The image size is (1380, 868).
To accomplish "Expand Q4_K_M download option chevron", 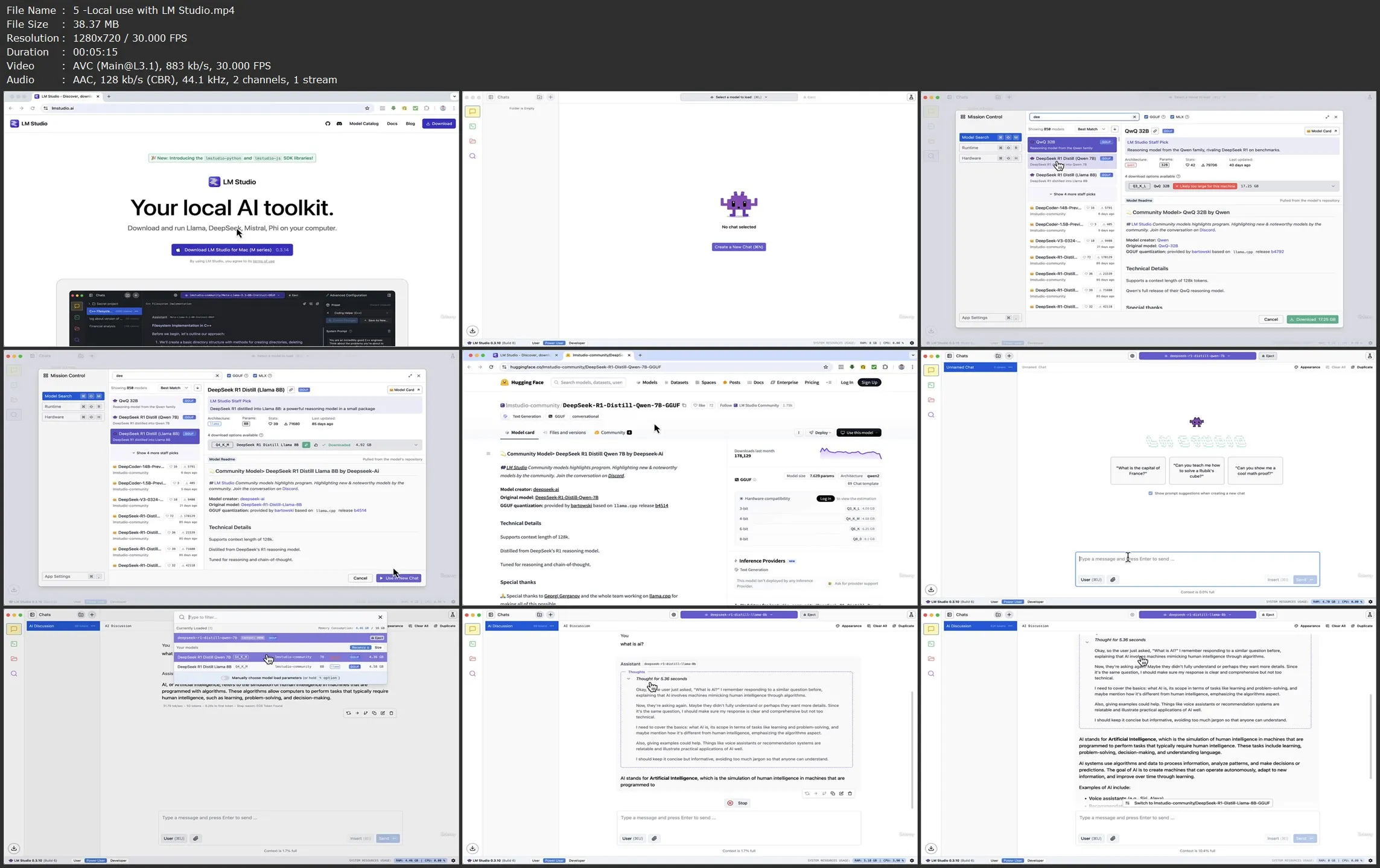I will point(416,445).
